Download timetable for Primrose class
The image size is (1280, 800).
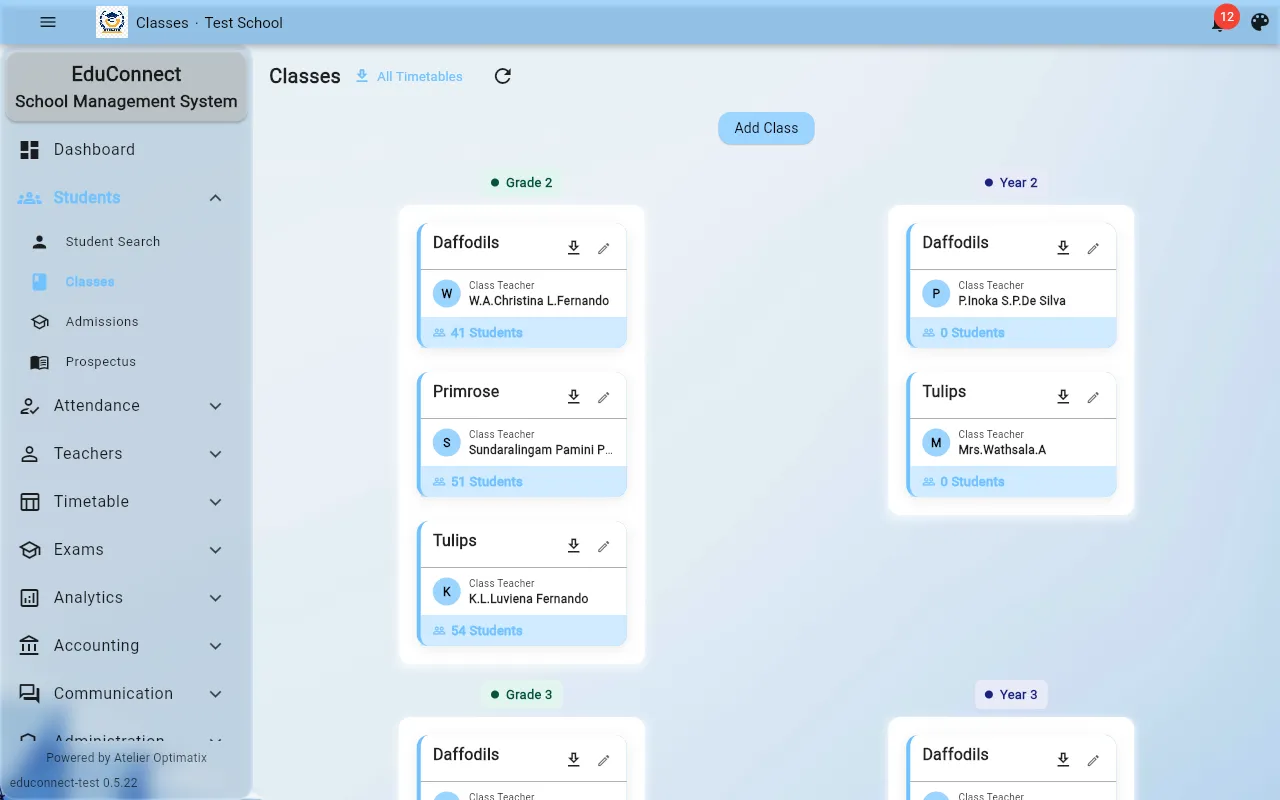pos(574,397)
